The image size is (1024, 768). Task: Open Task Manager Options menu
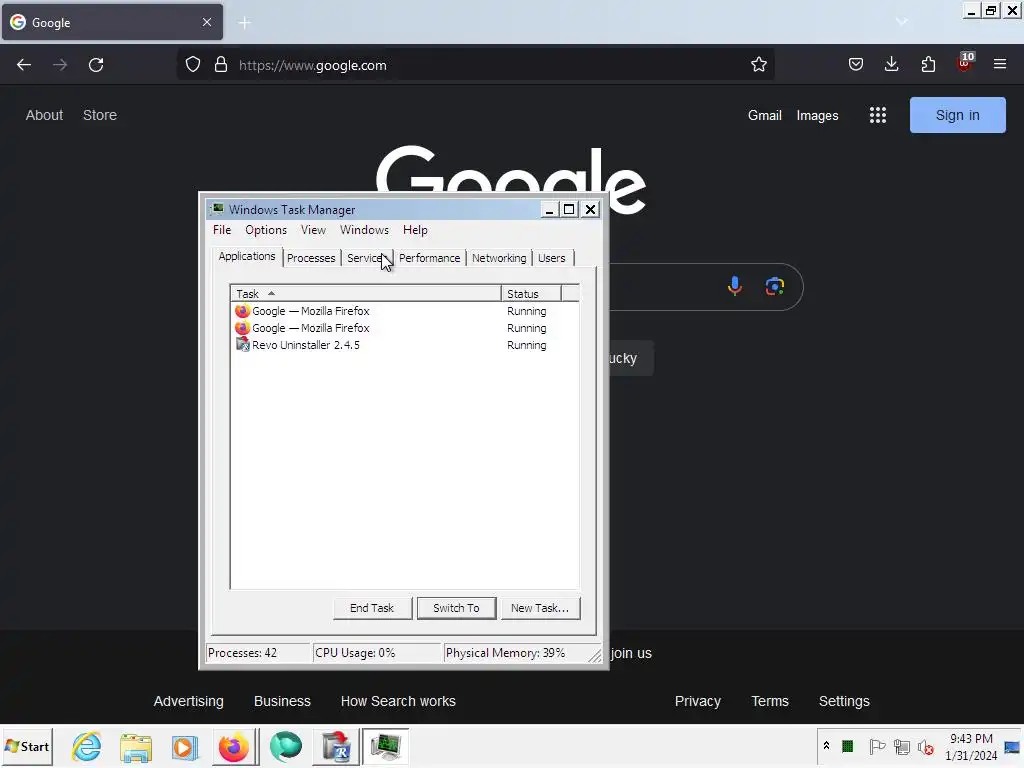[x=266, y=230]
